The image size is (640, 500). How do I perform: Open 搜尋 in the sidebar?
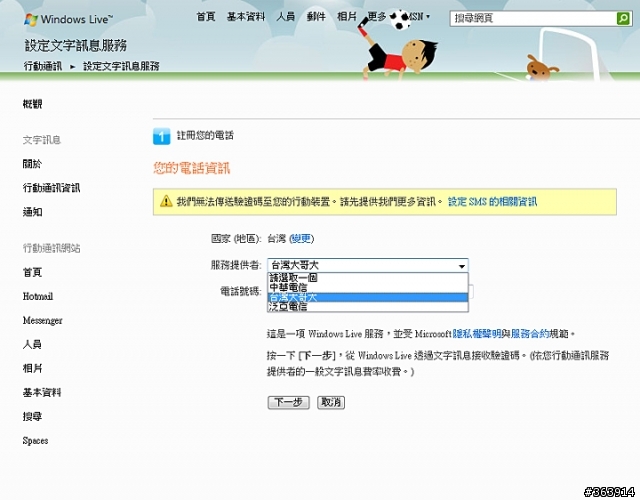coord(32,417)
